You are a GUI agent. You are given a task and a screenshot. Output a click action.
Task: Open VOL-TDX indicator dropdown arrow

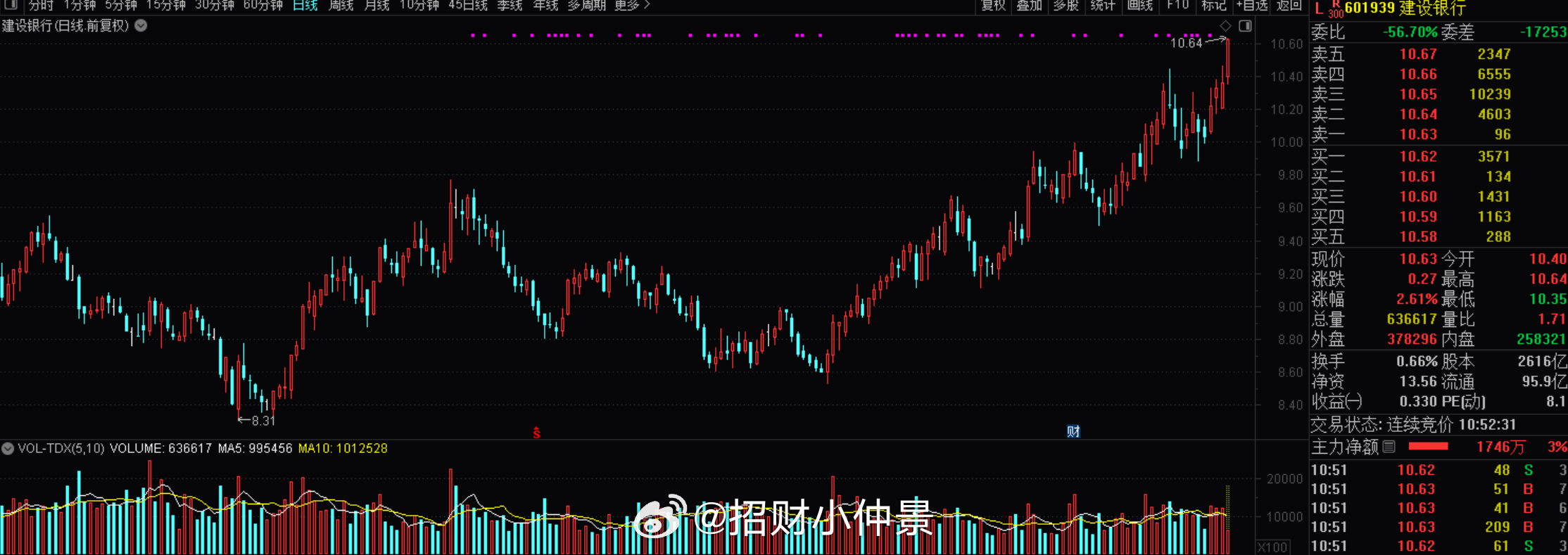[8, 448]
